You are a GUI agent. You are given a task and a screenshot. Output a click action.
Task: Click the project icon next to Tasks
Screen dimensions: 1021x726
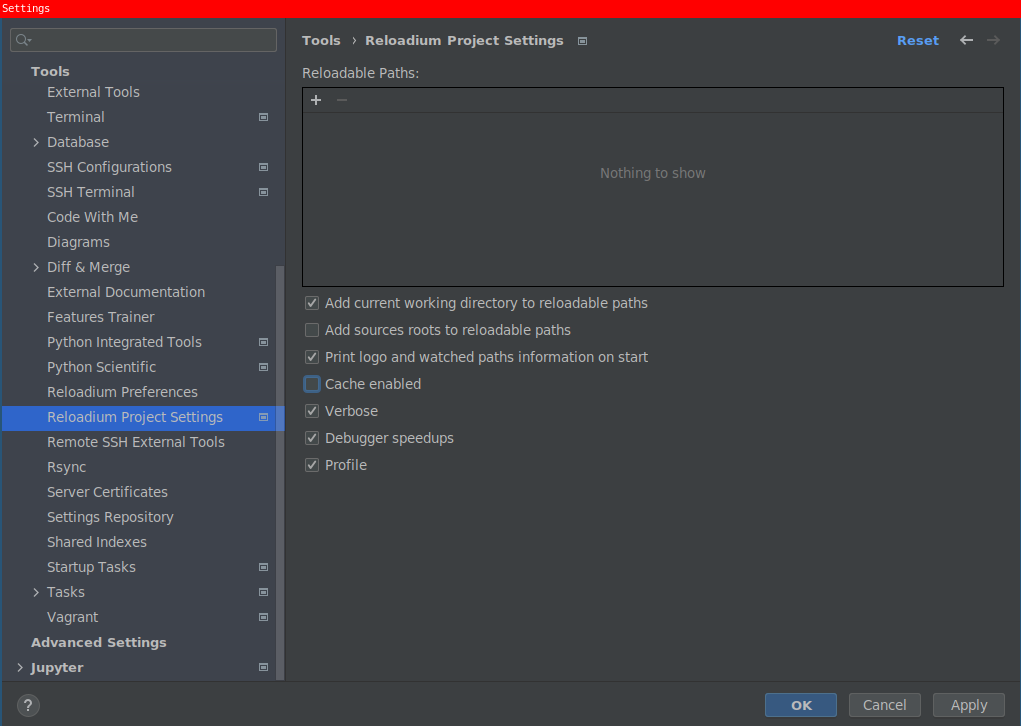click(x=264, y=593)
